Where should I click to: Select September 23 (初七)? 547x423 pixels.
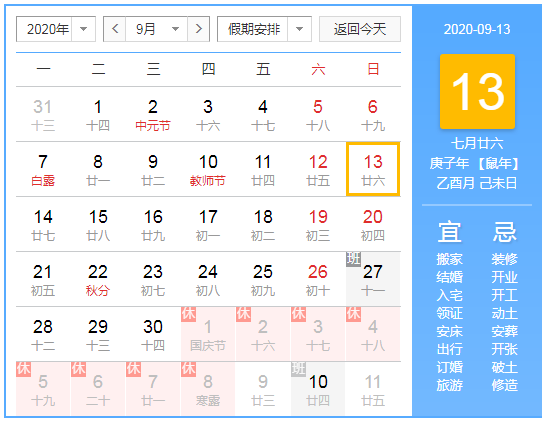point(153,279)
